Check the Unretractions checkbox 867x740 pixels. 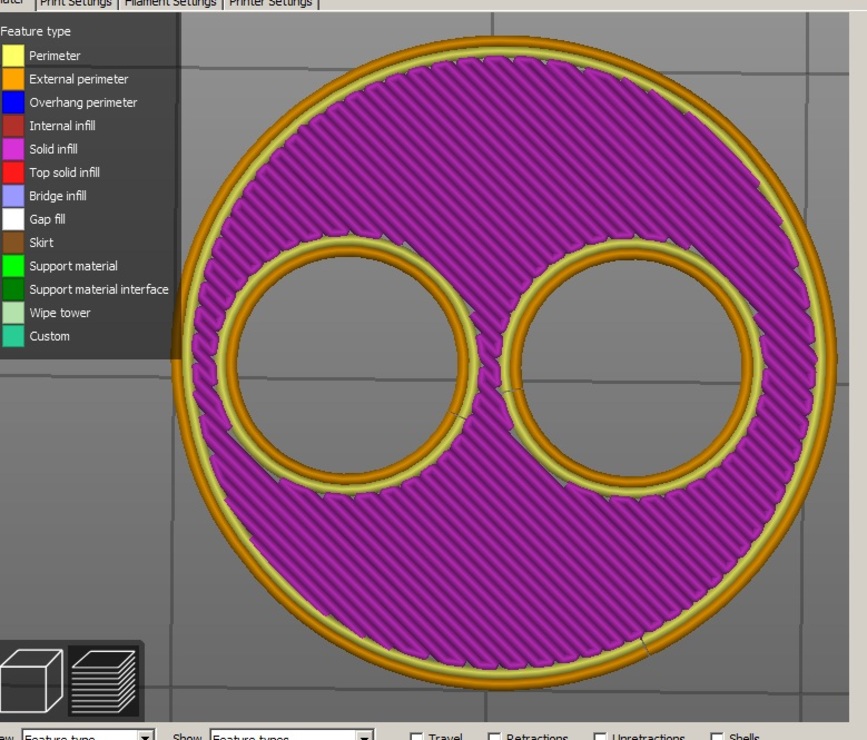click(600, 736)
